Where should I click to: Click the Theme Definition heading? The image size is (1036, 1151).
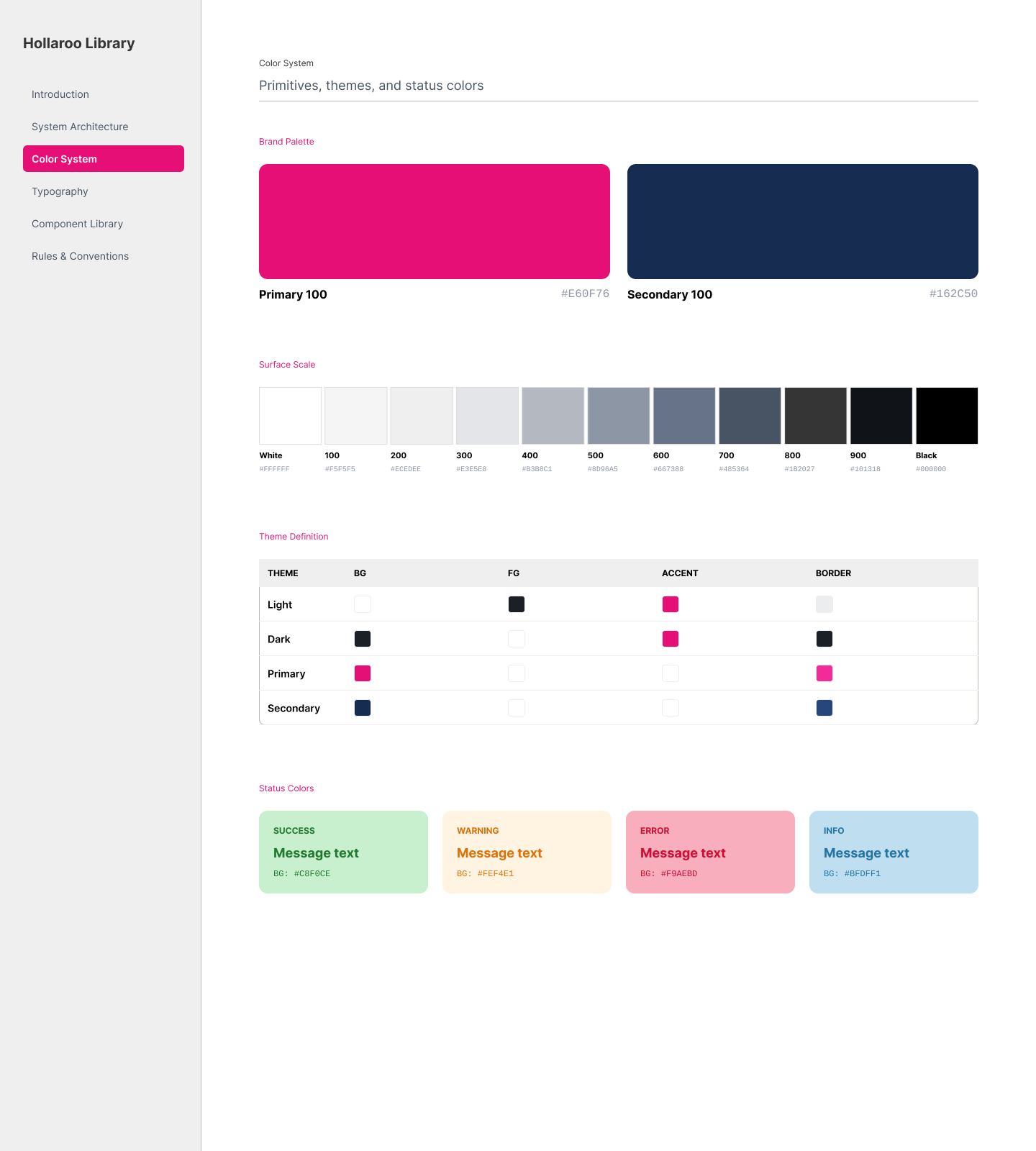coord(294,537)
